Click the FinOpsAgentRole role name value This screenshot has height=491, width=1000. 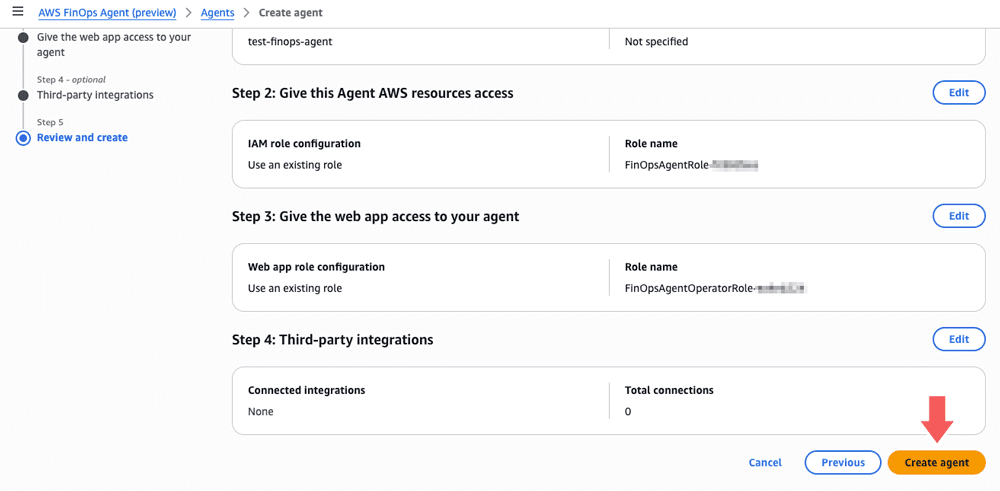click(691, 165)
